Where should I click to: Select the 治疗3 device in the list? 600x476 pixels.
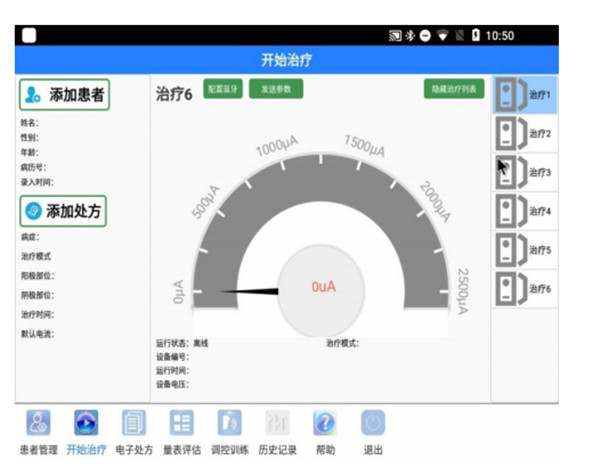(x=525, y=172)
